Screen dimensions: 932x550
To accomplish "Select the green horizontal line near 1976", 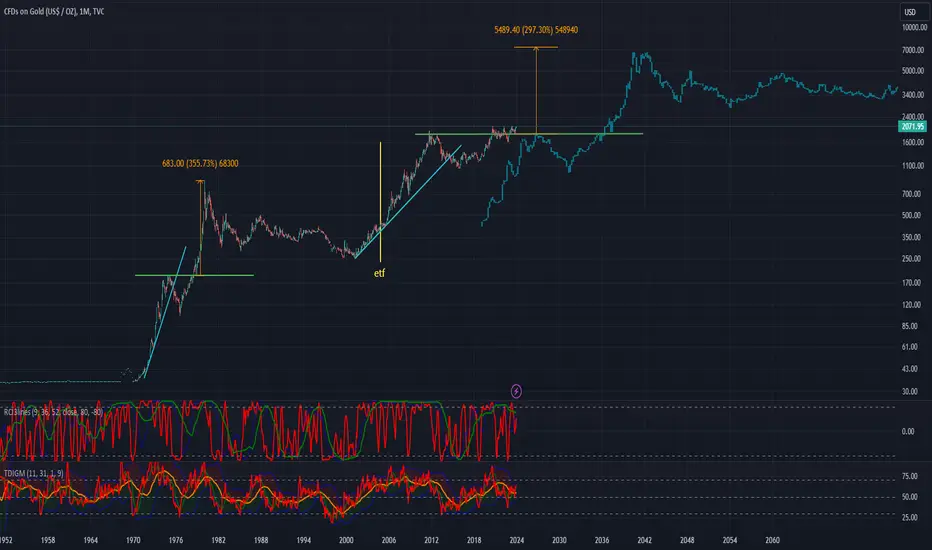I will pos(194,275).
